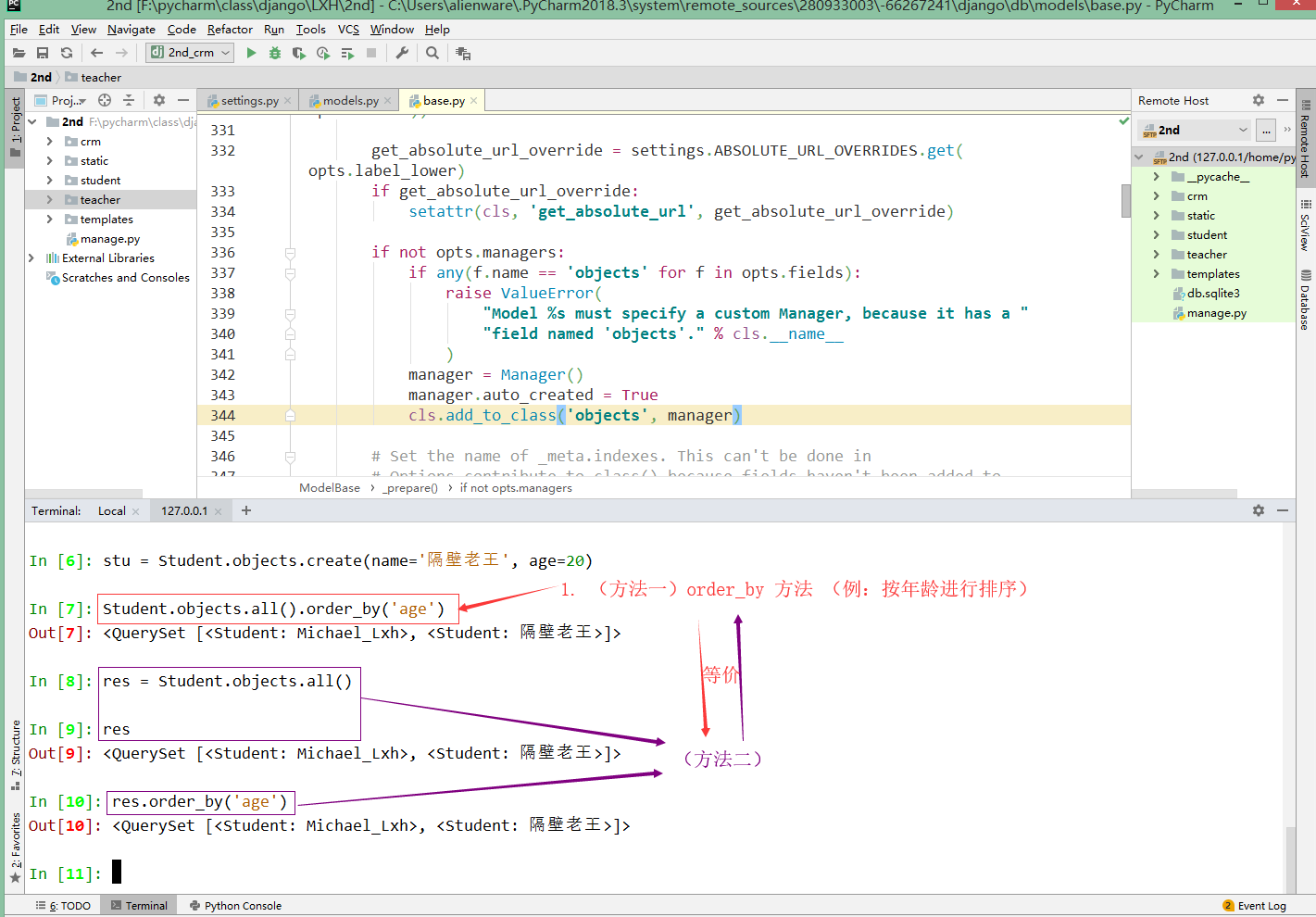The image size is (1316, 917).
Task: Expand static folder in Project tree
Action: pos(50,161)
